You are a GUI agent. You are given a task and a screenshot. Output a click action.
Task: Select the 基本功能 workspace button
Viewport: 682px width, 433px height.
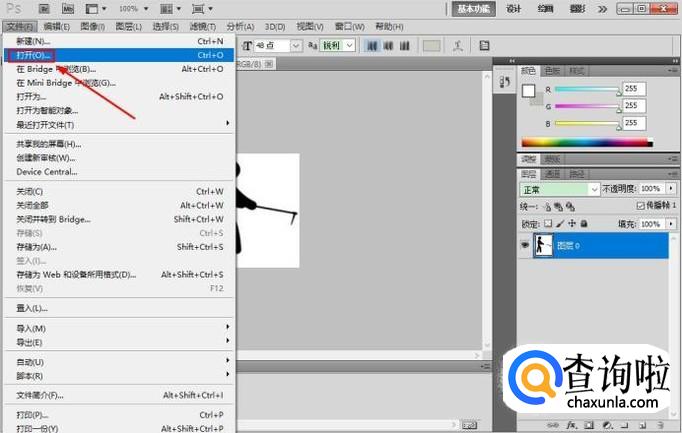[x=473, y=9]
